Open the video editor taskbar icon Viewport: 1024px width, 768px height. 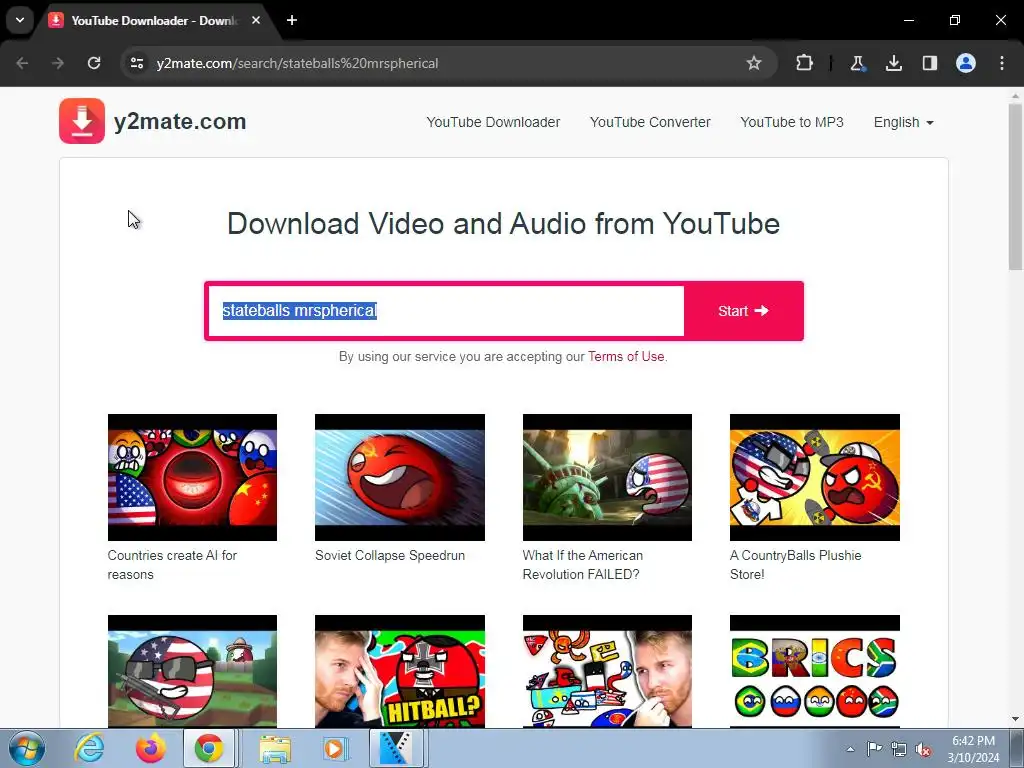396,748
